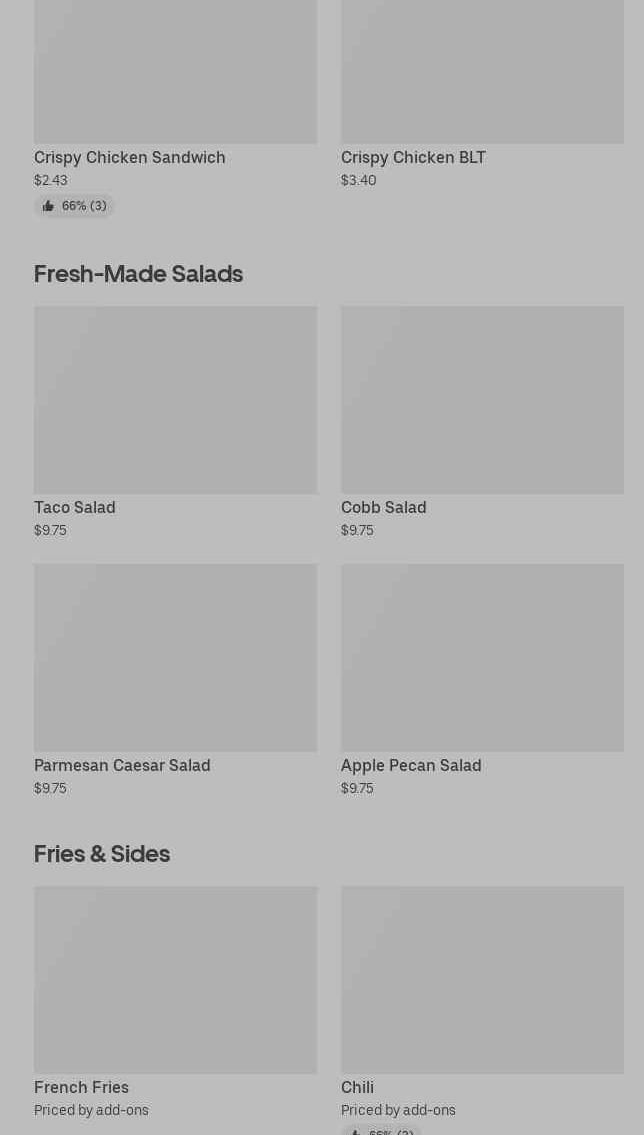Select the Cobb Salad image
644x1135 pixels.
coord(482,400)
